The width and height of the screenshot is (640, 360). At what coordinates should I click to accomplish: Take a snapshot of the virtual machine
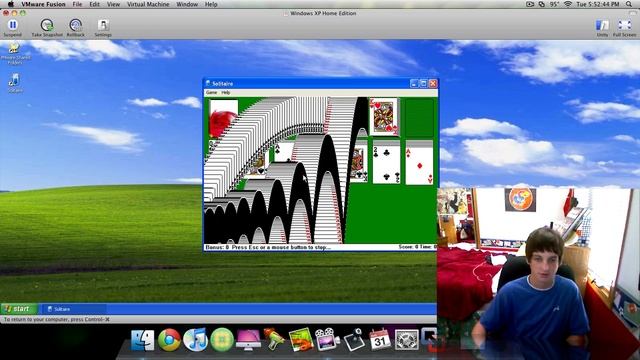pyautogui.click(x=47, y=28)
